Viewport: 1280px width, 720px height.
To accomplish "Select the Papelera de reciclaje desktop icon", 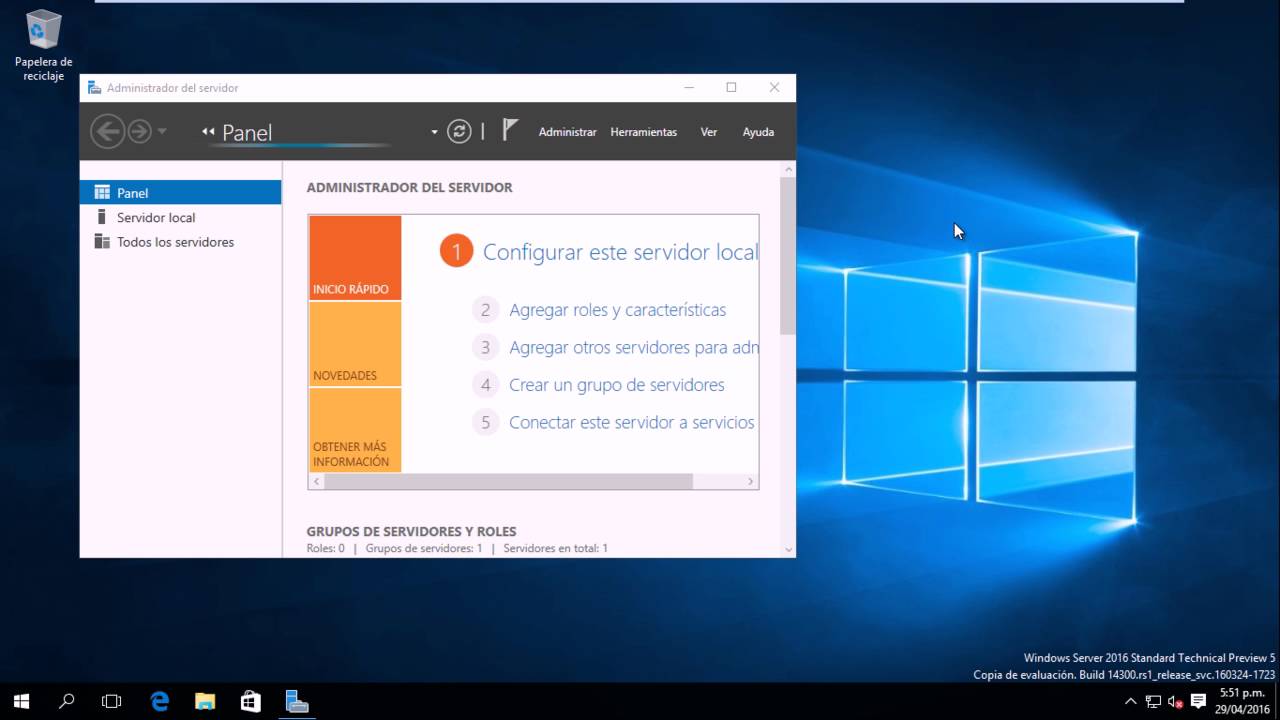I will tap(43, 46).
